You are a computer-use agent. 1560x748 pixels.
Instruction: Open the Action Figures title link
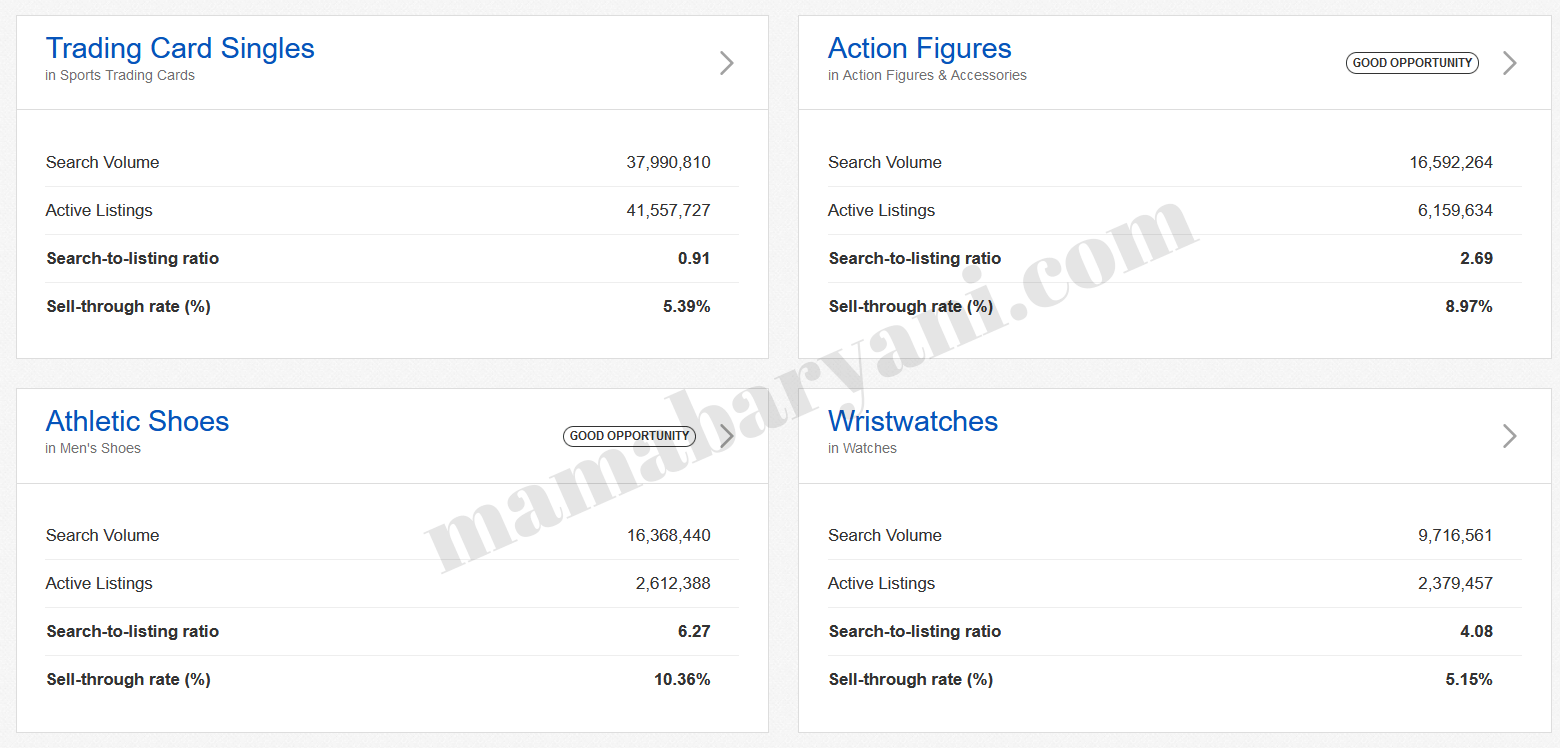point(919,48)
